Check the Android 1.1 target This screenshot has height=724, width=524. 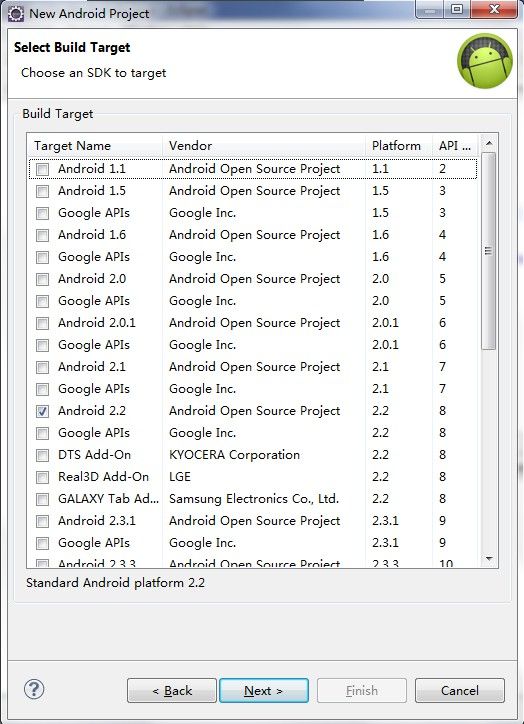click(42, 169)
